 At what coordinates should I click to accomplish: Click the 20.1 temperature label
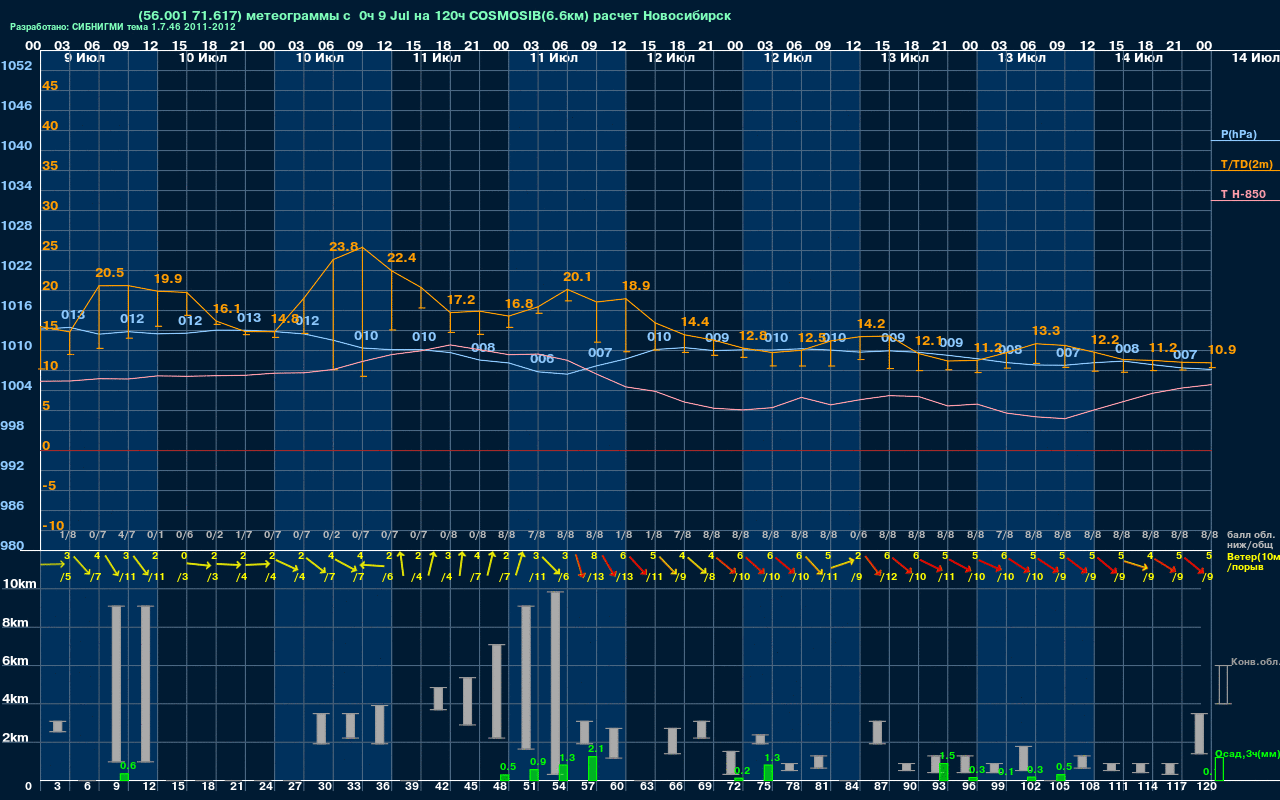tap(577, 276)
